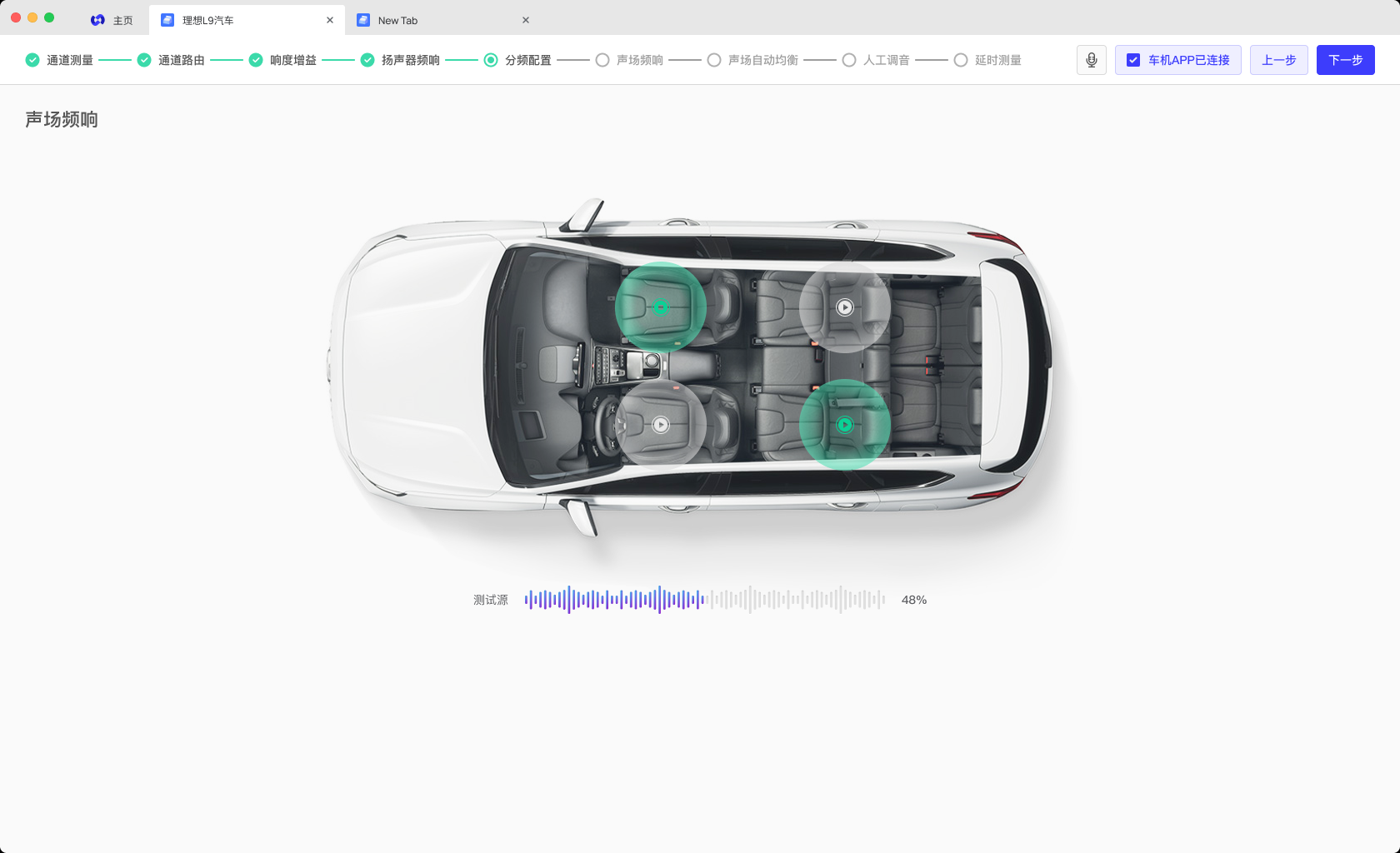
Task: Jump to the 延时测量 step
Action: [x=988, y=60]
